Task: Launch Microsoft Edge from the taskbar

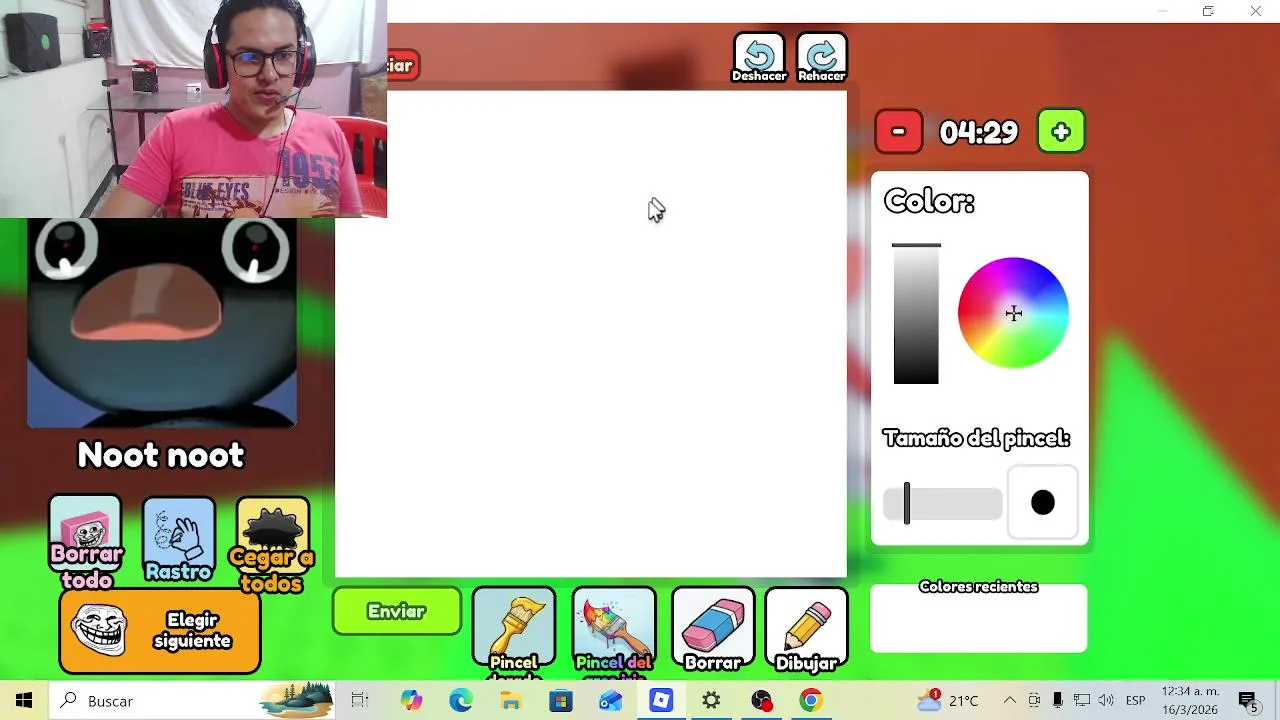Action: 461,701
